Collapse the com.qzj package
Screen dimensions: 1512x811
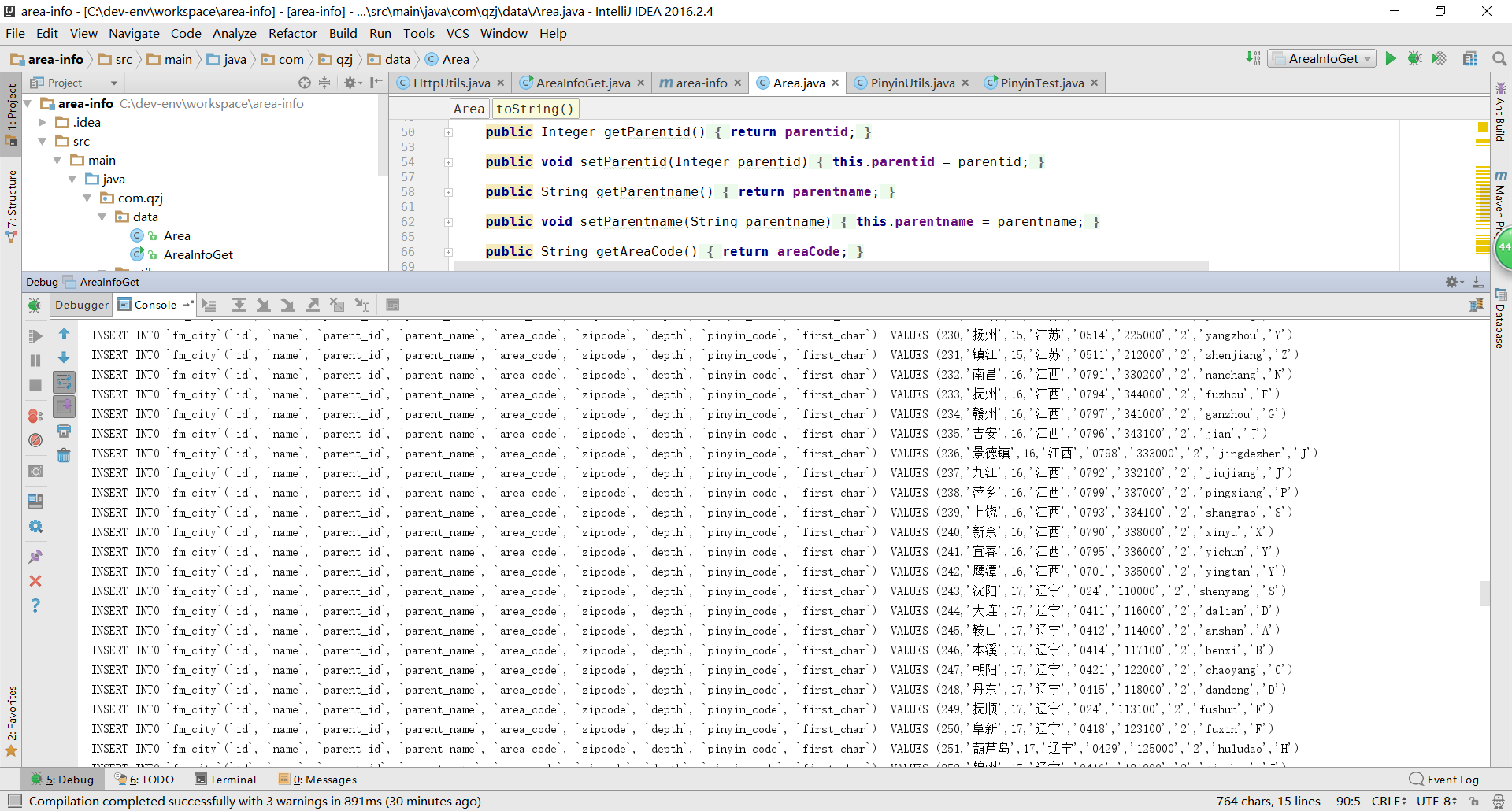[87, 198]
